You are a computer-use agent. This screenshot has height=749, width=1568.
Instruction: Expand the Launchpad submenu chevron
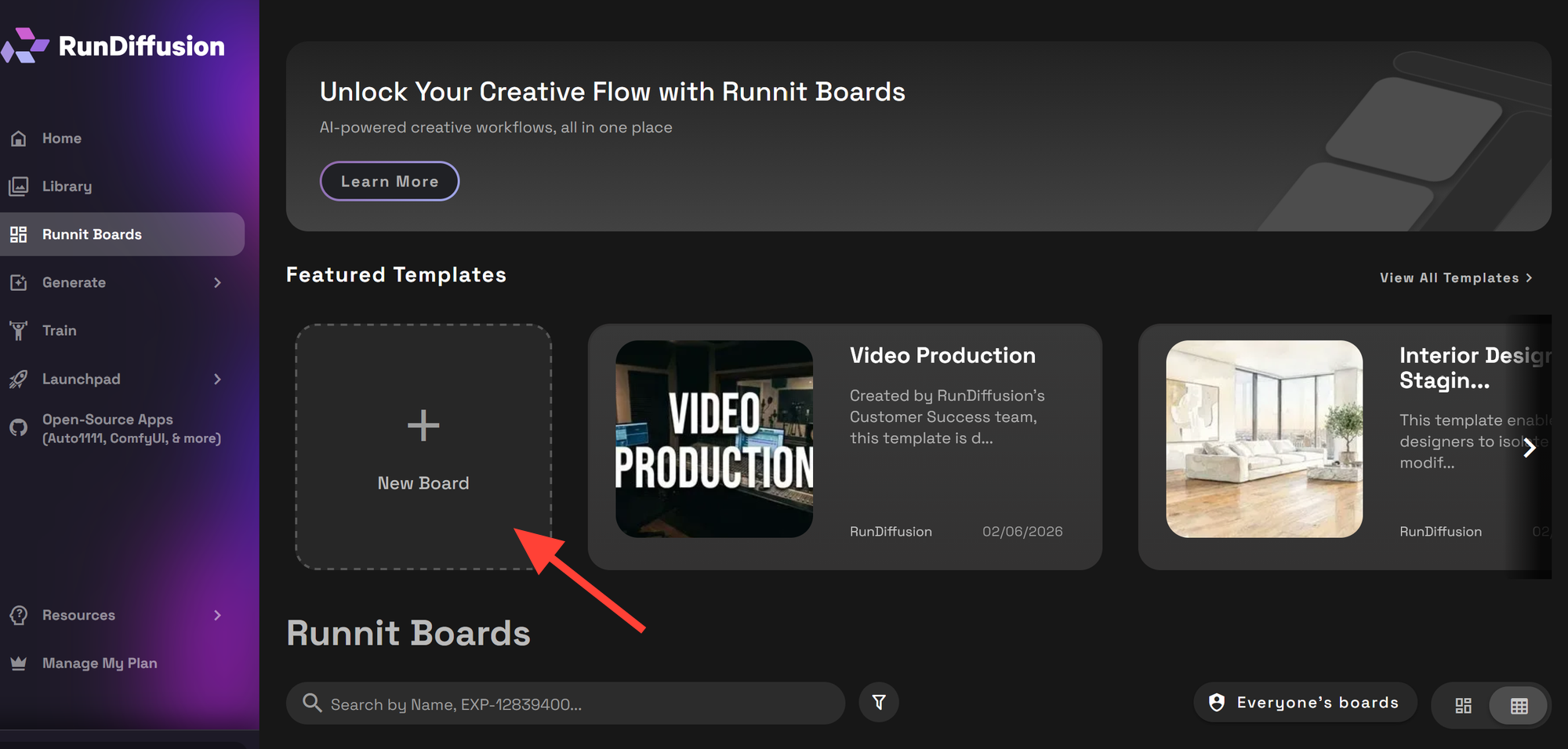pyautogui.click(x=218, y=379)
